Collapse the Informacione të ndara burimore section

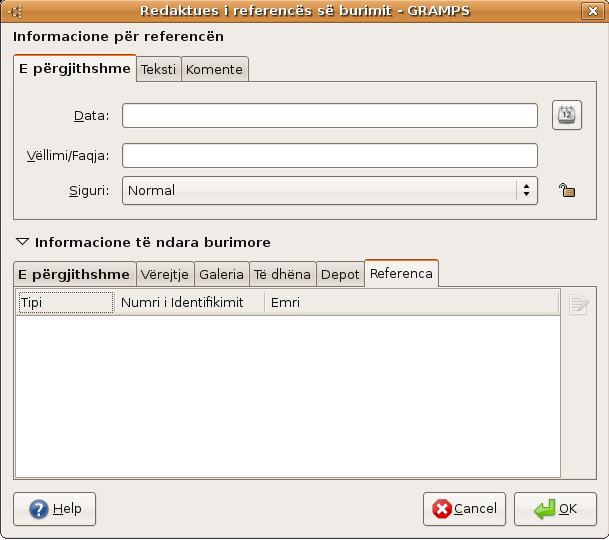22,242
